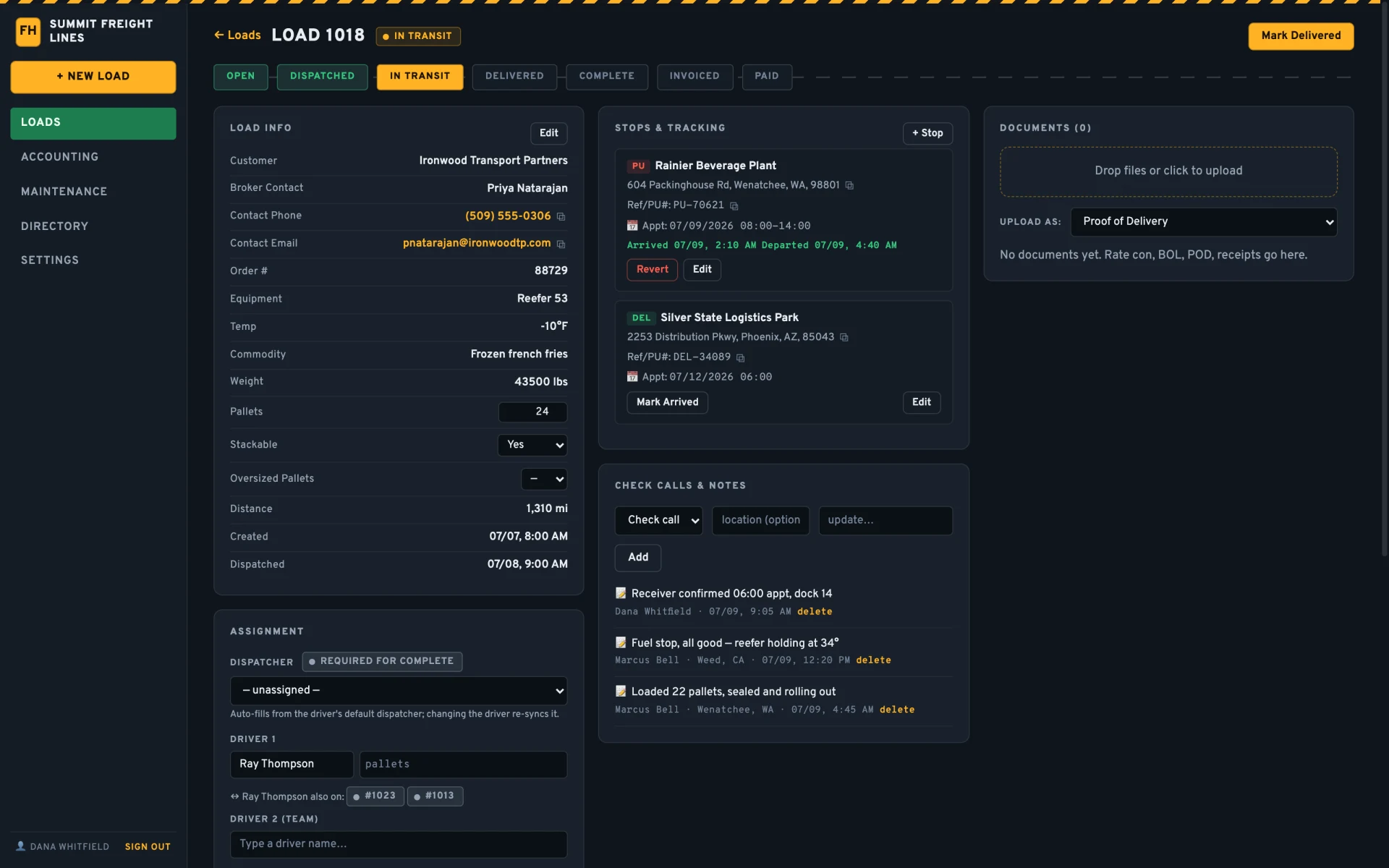1389x868 pixels.
Task: Click the note icon for Receiver confirmed entry
Action: [621, 593]
